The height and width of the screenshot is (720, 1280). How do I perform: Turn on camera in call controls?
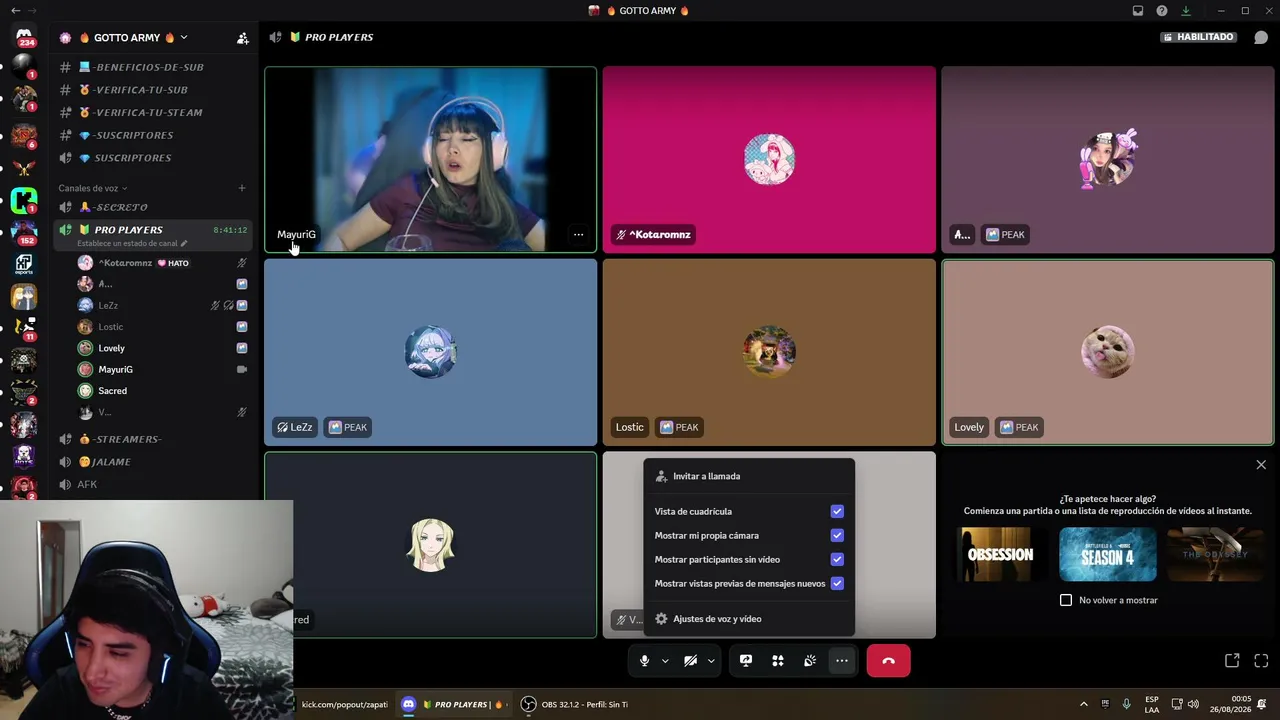[690, 661]
